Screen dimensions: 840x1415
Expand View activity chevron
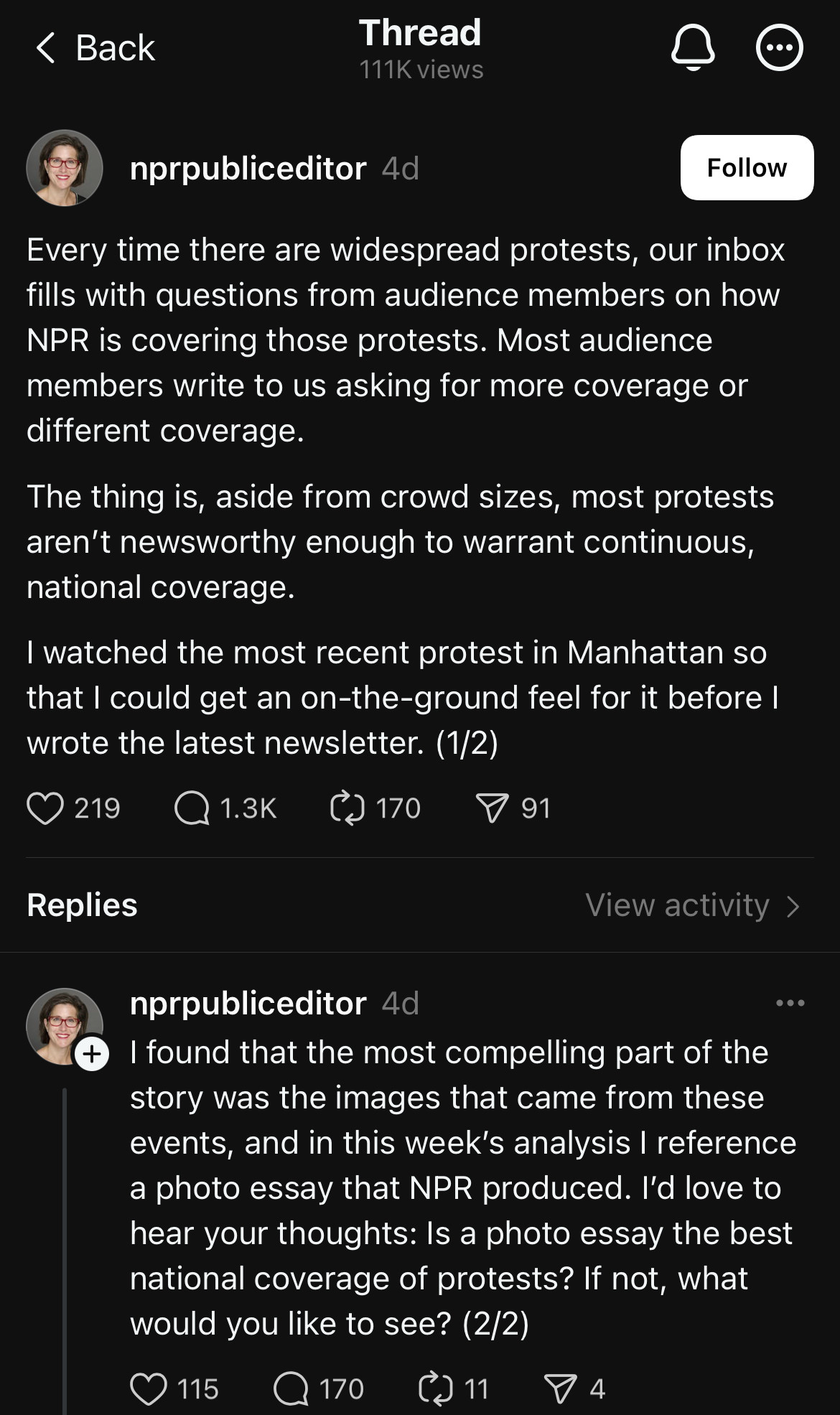793,906
